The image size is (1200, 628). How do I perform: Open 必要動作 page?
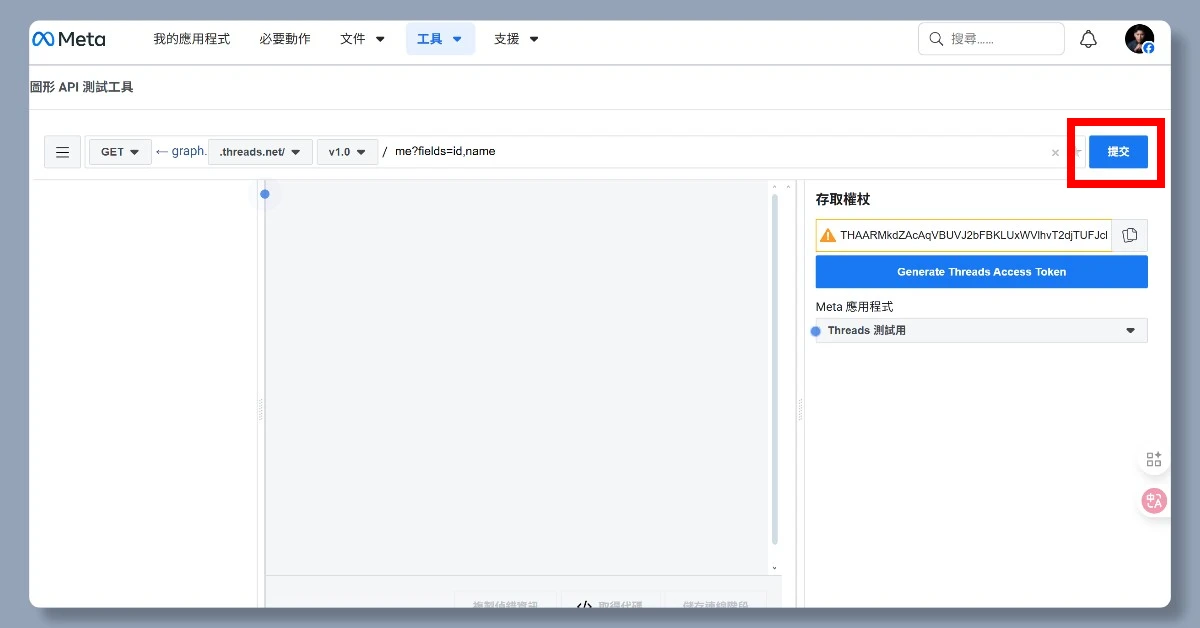point(284,39)
